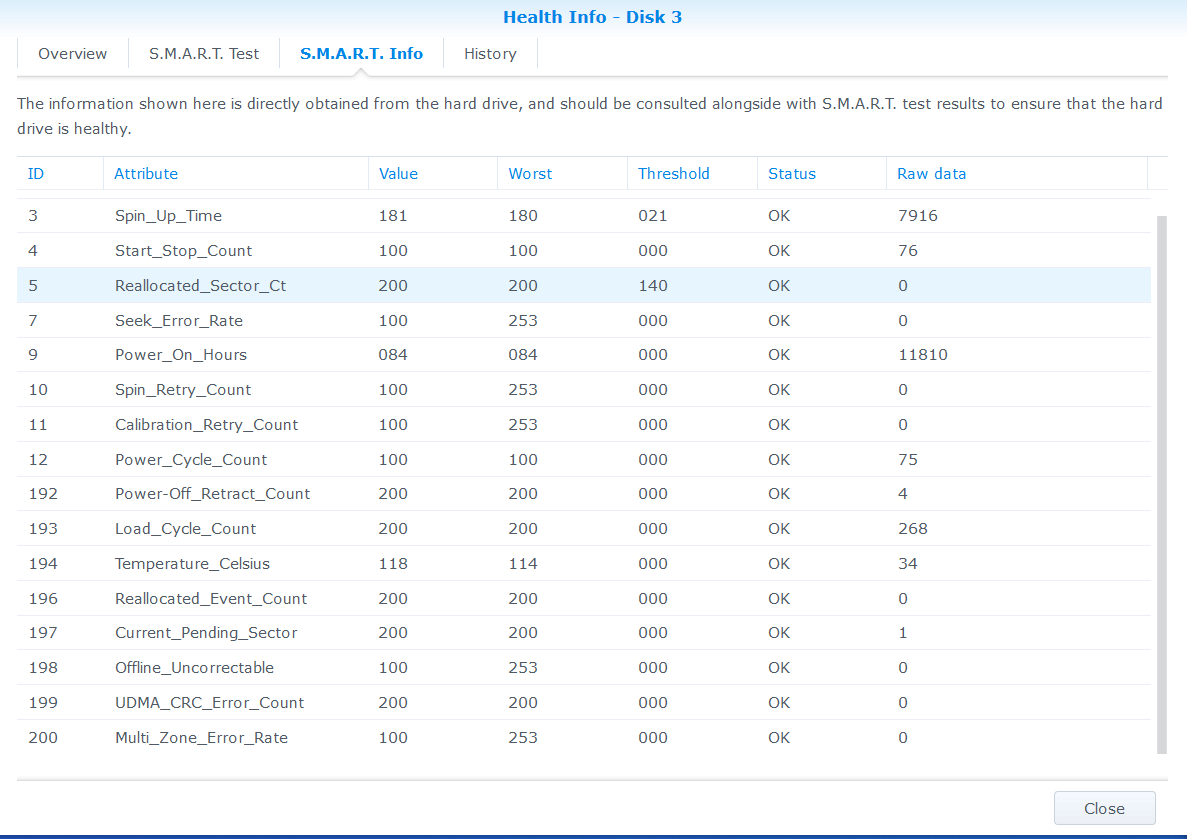Click raw data 11810 for Power_On_Hours
The width and height of the screenshot is (1187, 839).
(923, 354)
